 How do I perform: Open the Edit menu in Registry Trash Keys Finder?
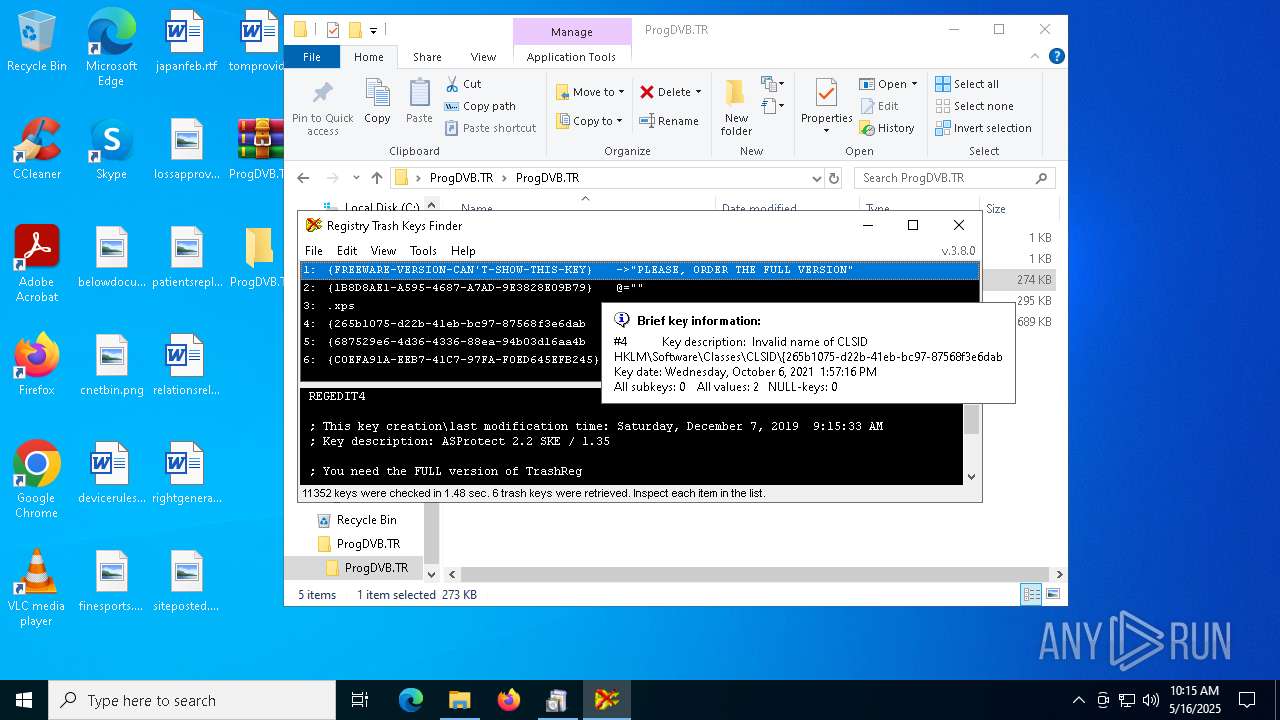pos(346,251)
